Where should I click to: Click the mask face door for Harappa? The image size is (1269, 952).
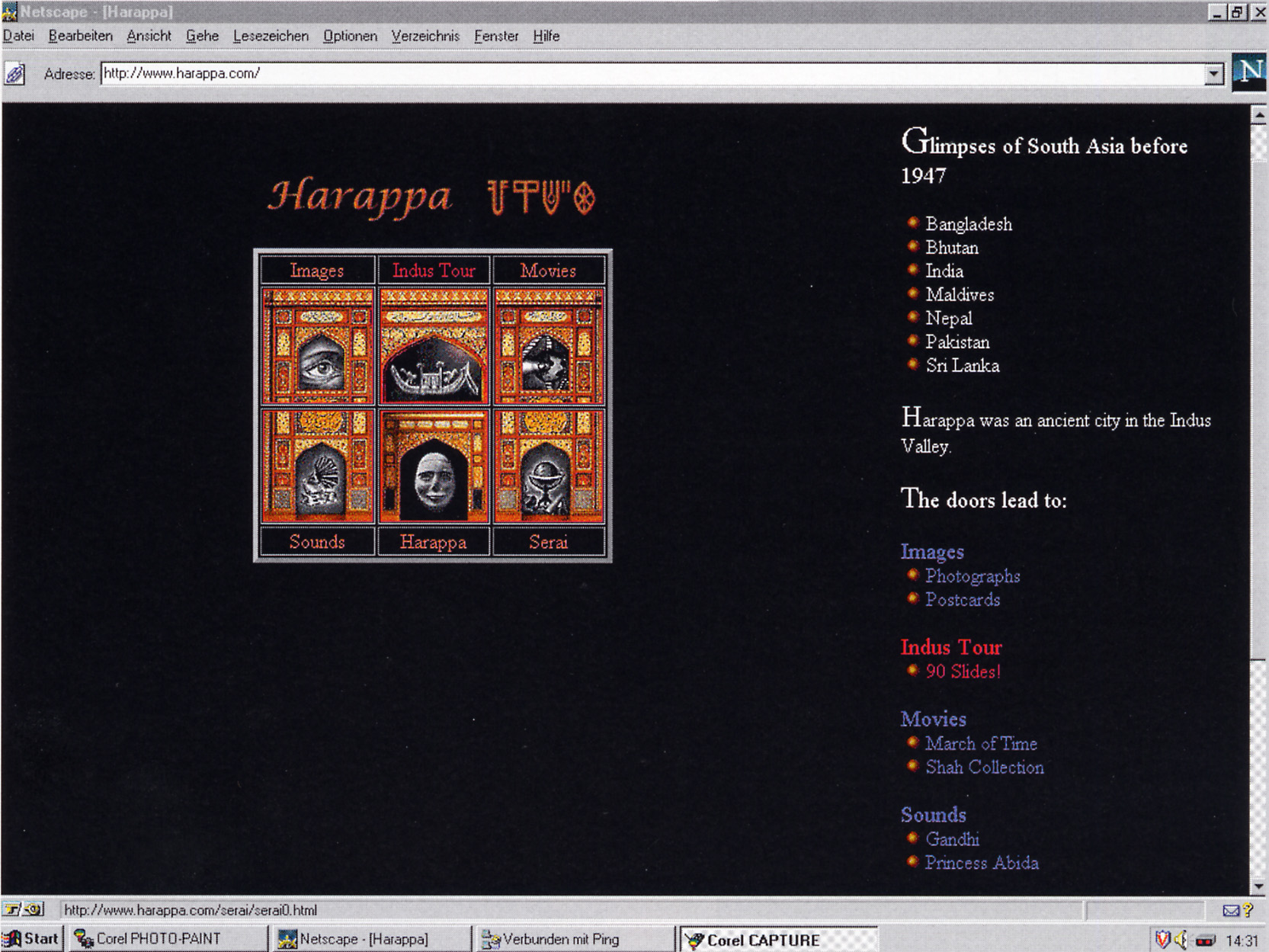tap(434, 466)
